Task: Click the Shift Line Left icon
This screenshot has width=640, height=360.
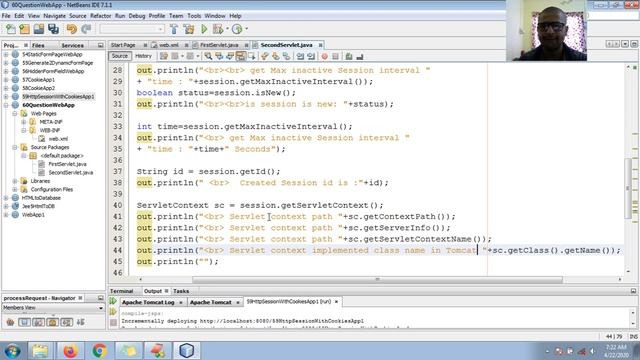Action: [300, 56]
